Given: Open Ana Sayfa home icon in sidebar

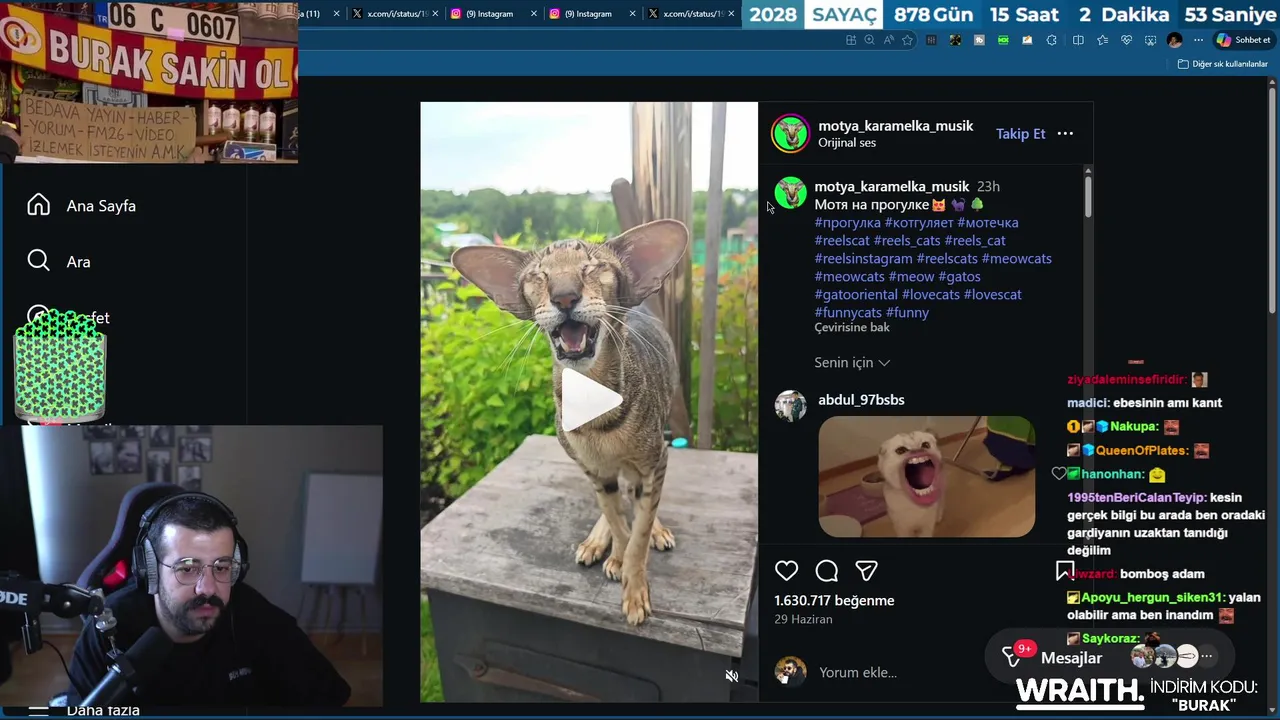Looking at the screenshot, I should [38, 205].
